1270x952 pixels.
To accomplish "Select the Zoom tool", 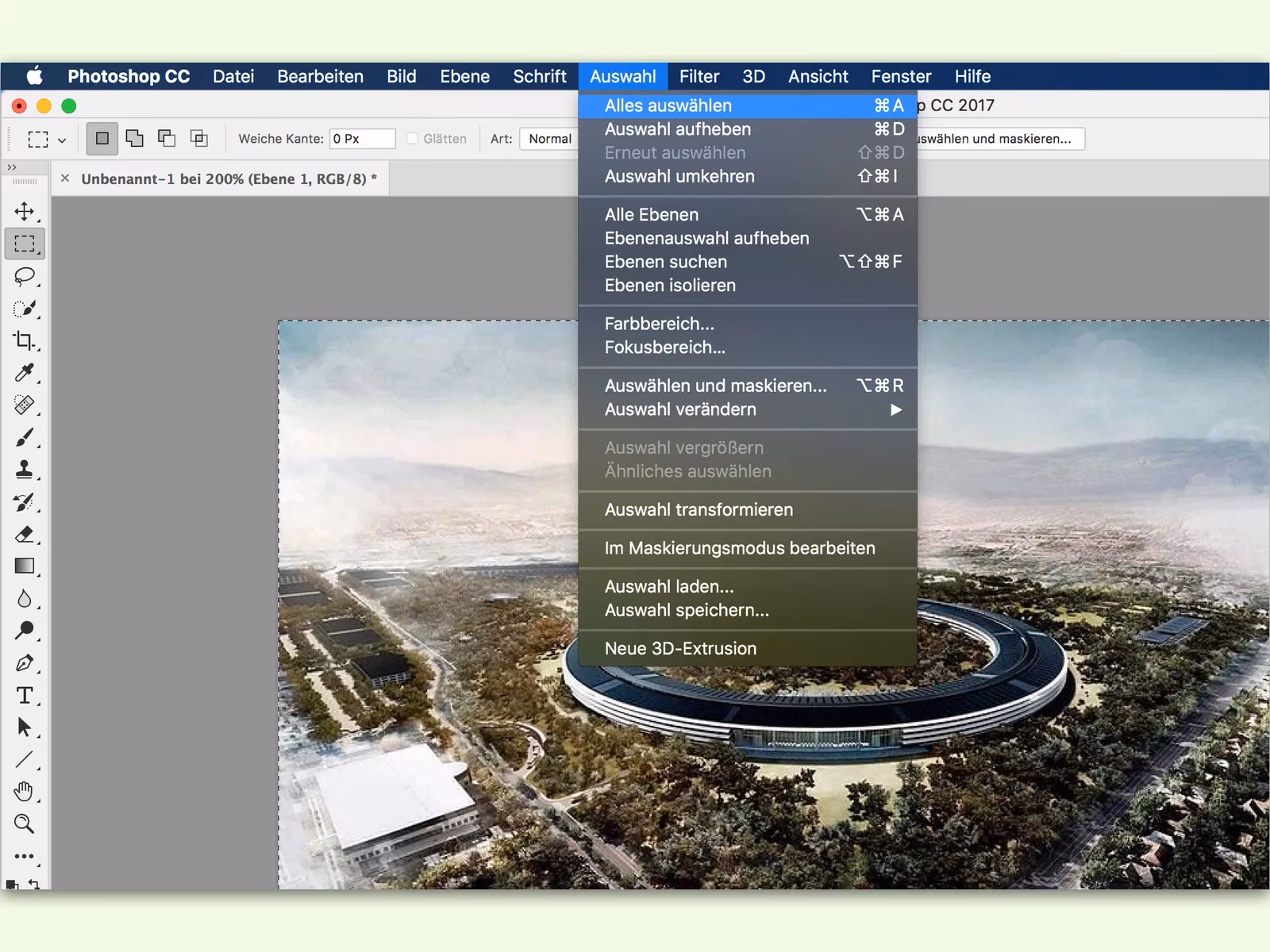I will point(24,824).
